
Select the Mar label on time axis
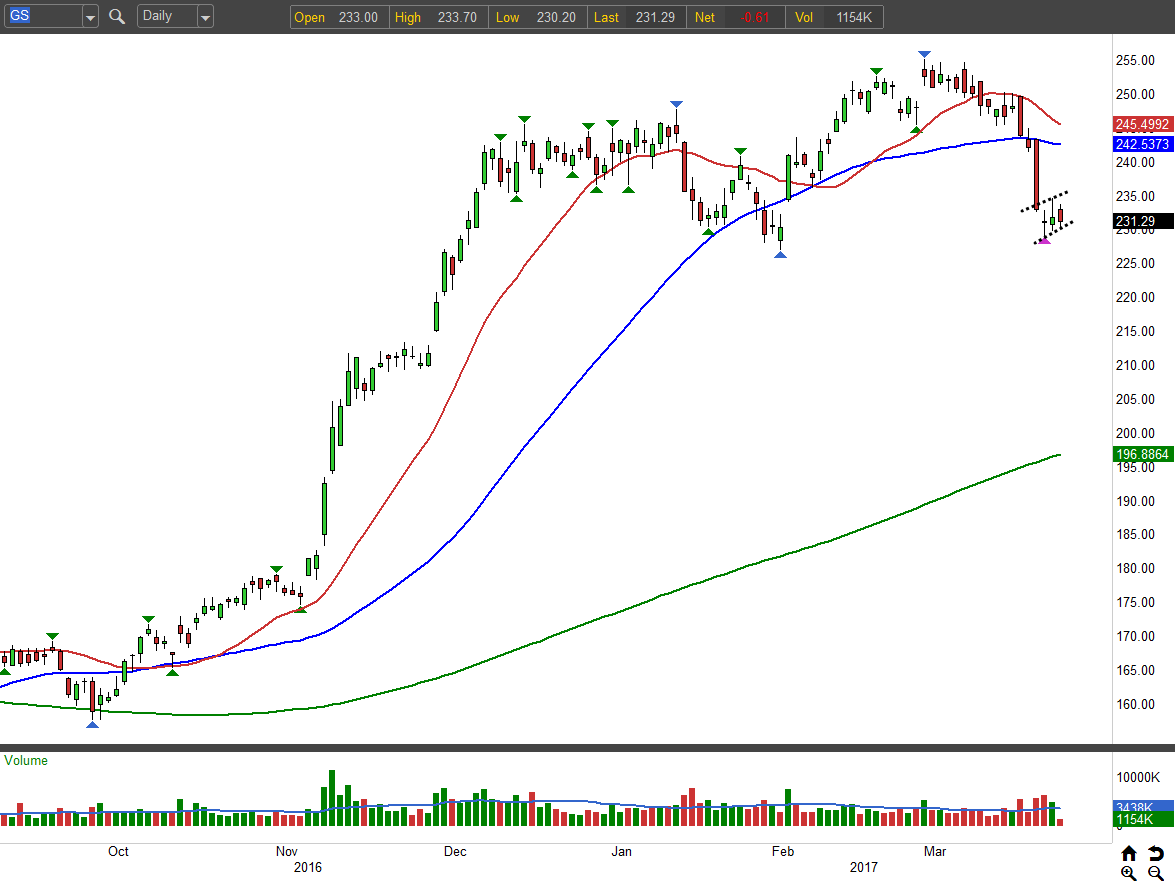935,852
